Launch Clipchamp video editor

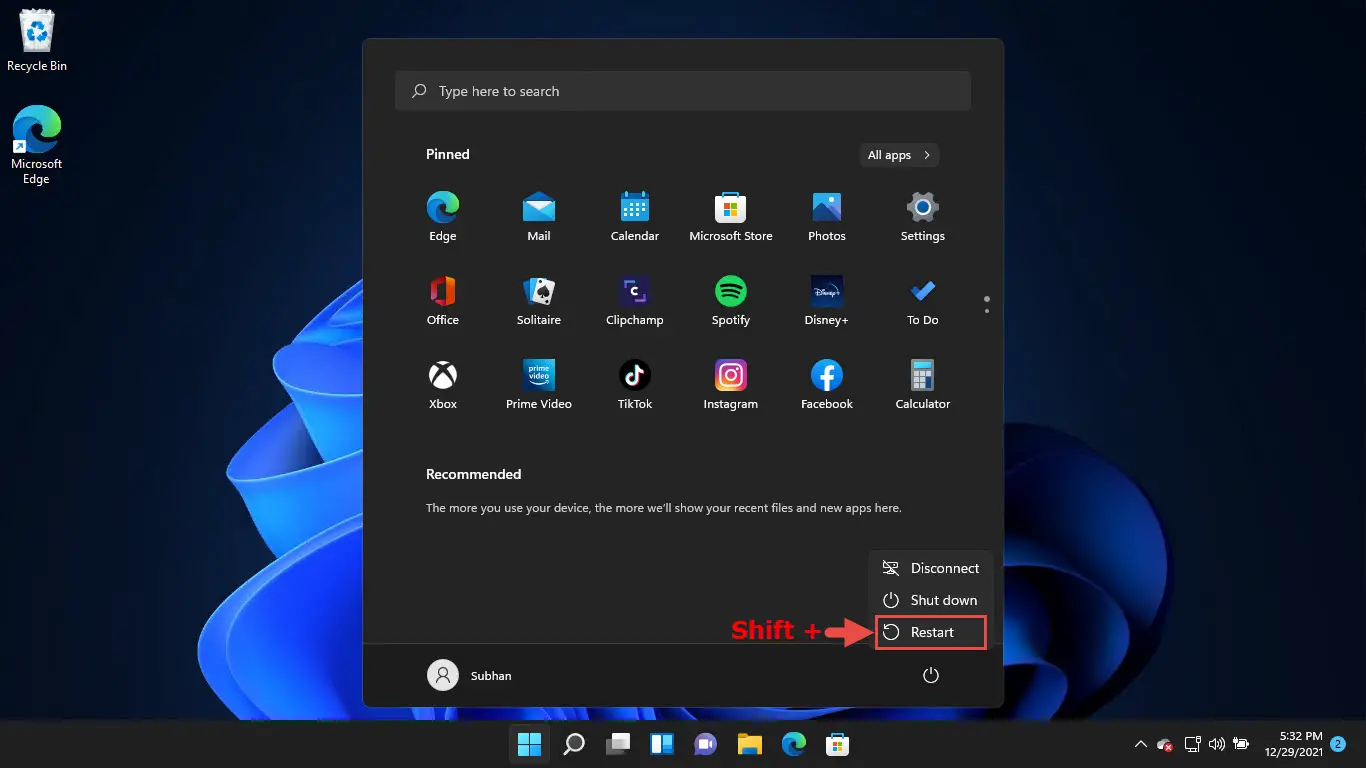tap(634, 301)
